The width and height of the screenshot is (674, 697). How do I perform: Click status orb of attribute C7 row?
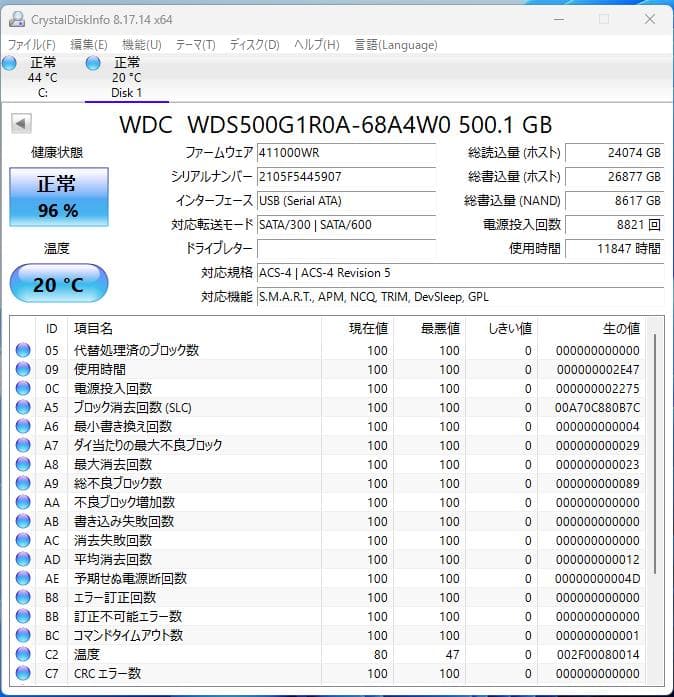click(23, 673)
